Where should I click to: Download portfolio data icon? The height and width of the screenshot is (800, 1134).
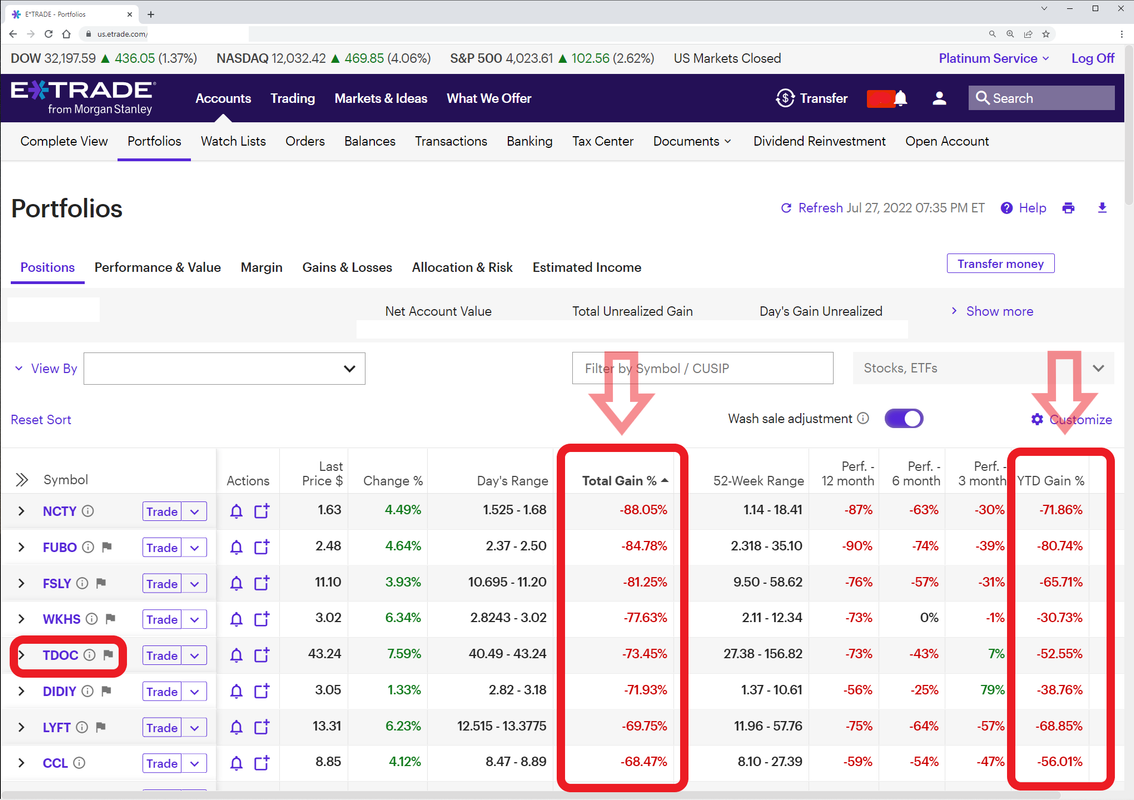click(1102, 208)
